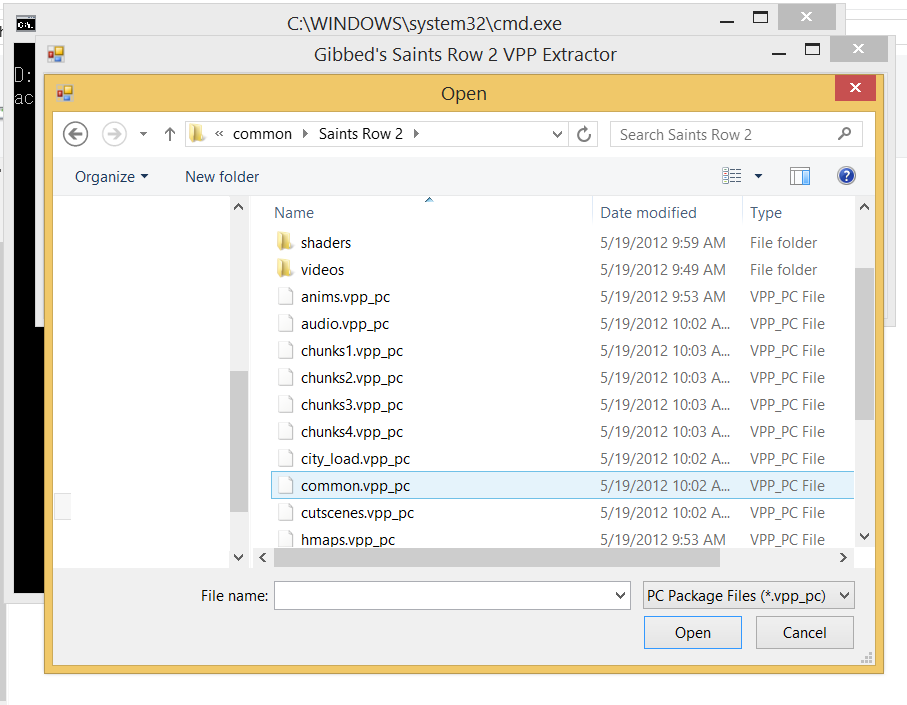907x705 pixels.
Task: Refresh the Saints Row 2 folder
Action: [x=584, y=134]
